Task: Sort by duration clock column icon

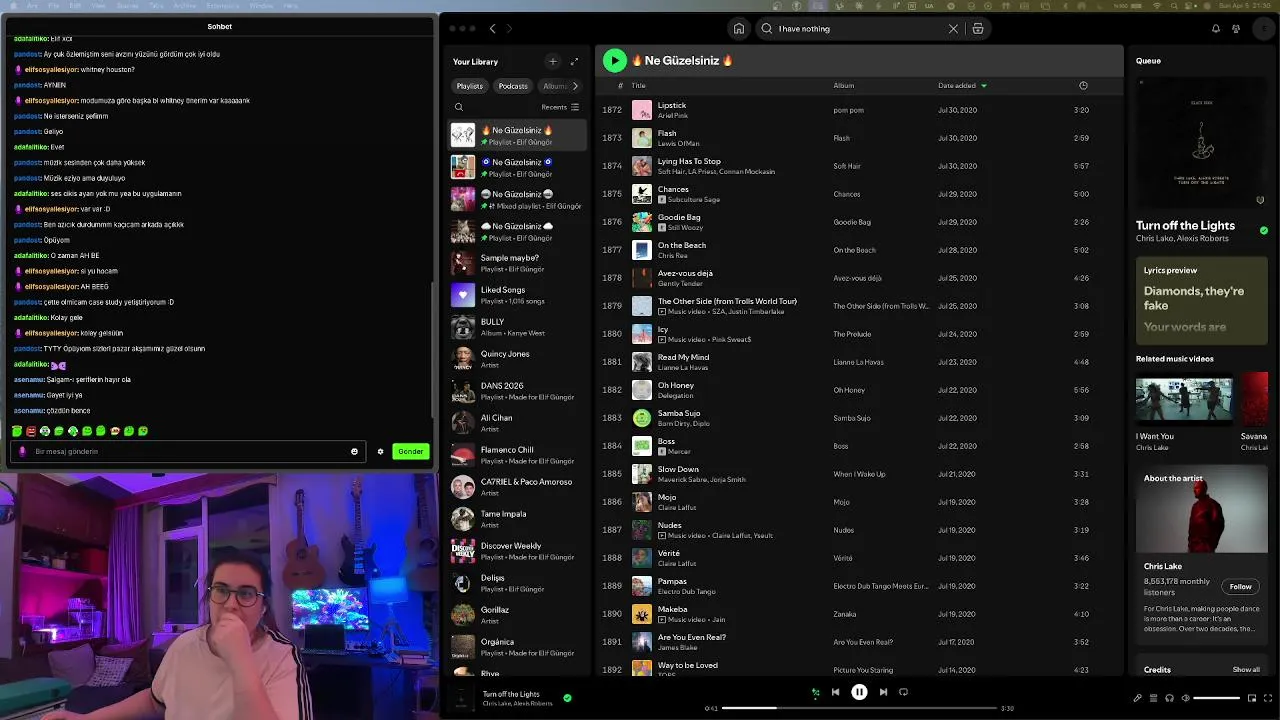Action: tap(1083, 86)
